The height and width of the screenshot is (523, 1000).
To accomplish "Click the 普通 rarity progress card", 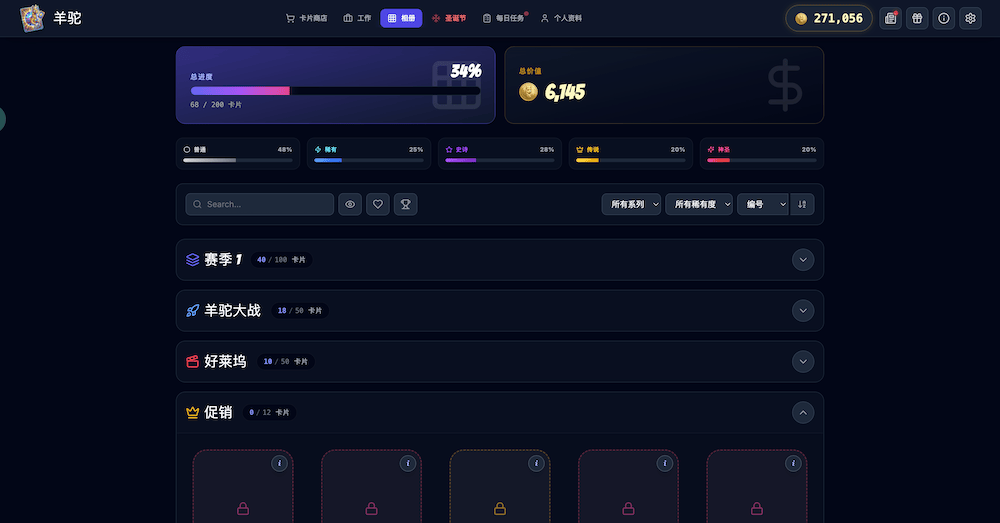I will pos(238,153).
